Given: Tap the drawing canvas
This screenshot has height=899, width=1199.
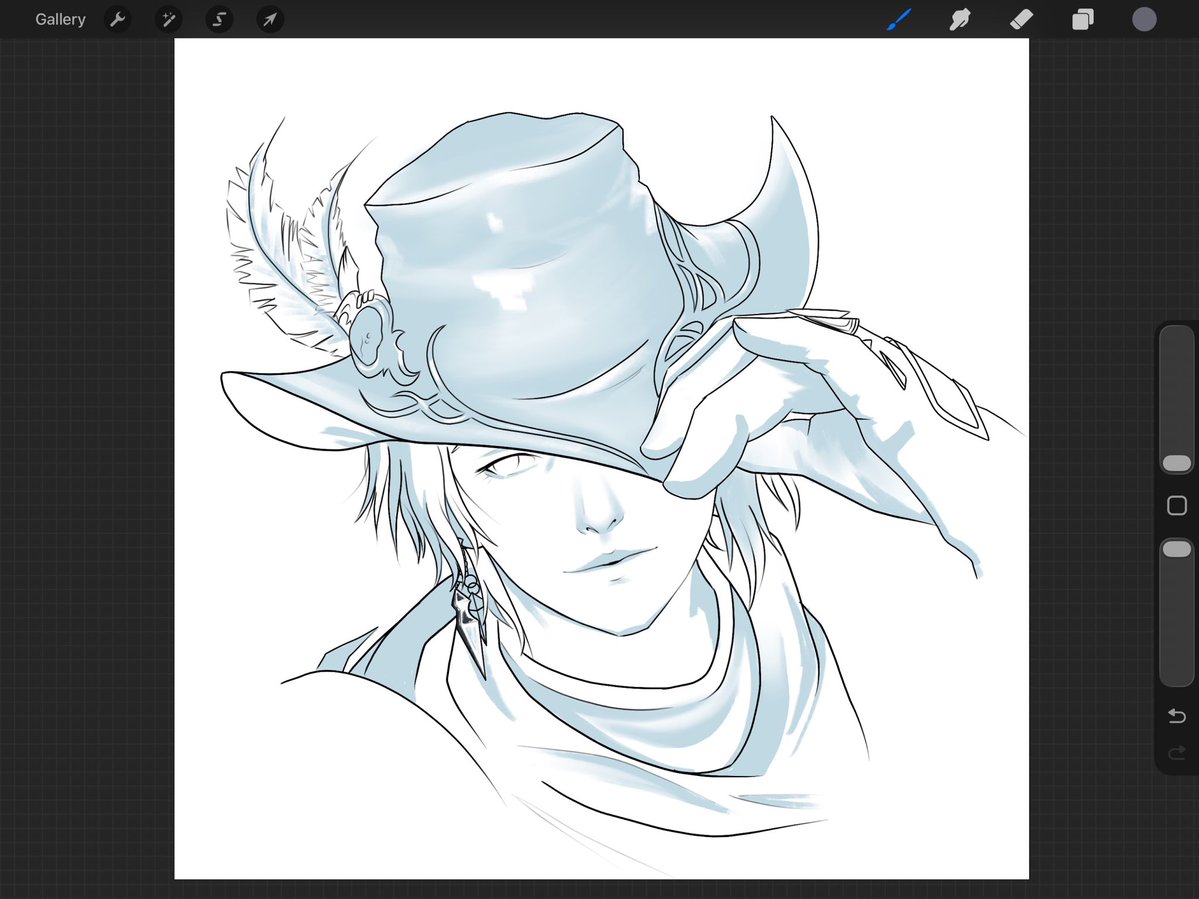Looking at the screenshot, I should coord(602,459).
